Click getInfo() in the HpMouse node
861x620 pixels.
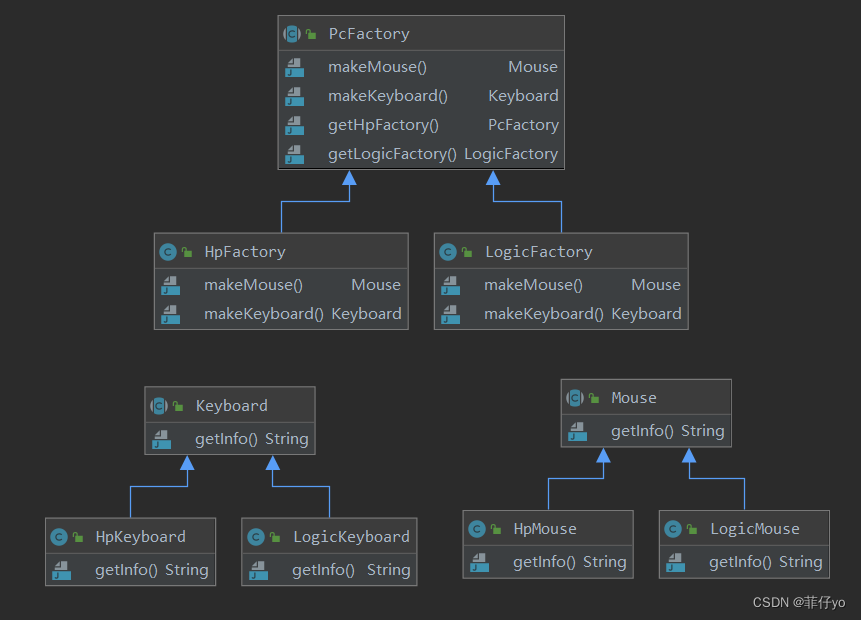point(545,562)
